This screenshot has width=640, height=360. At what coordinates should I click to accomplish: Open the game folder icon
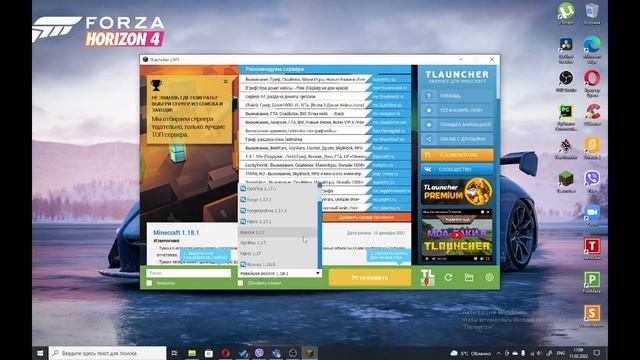click(469, 278)
